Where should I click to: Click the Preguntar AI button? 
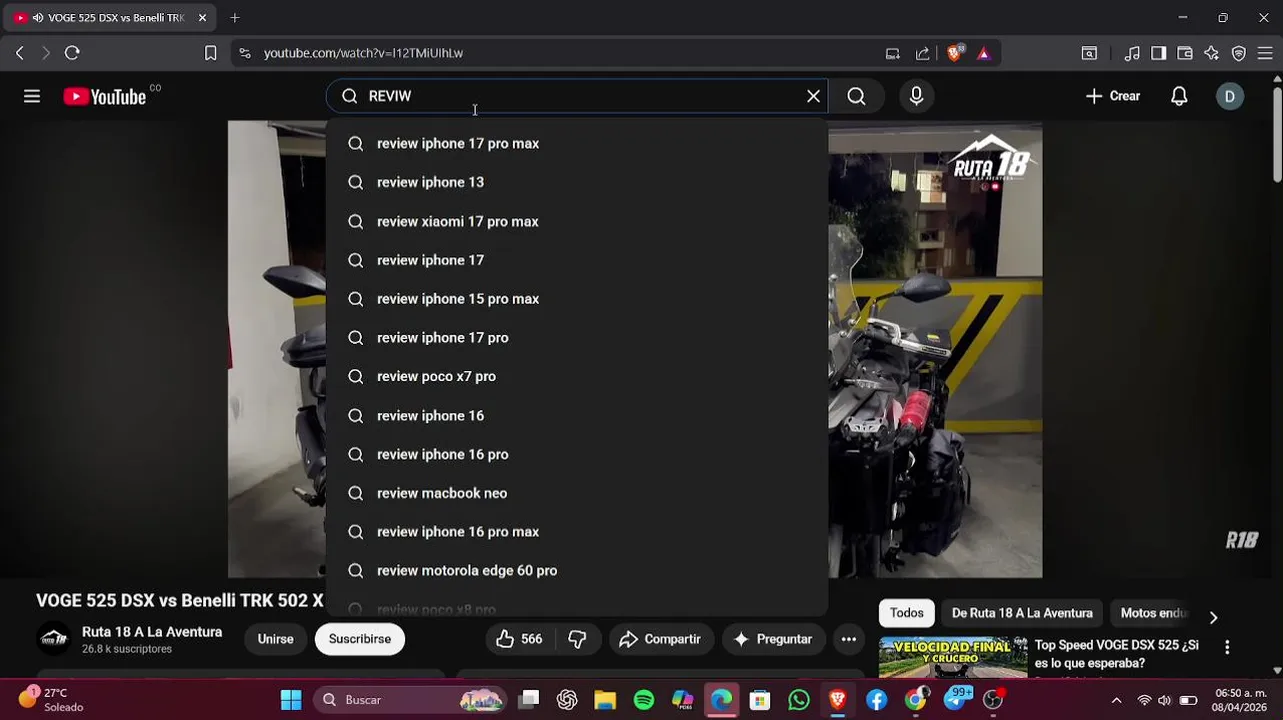pos(773,639)
